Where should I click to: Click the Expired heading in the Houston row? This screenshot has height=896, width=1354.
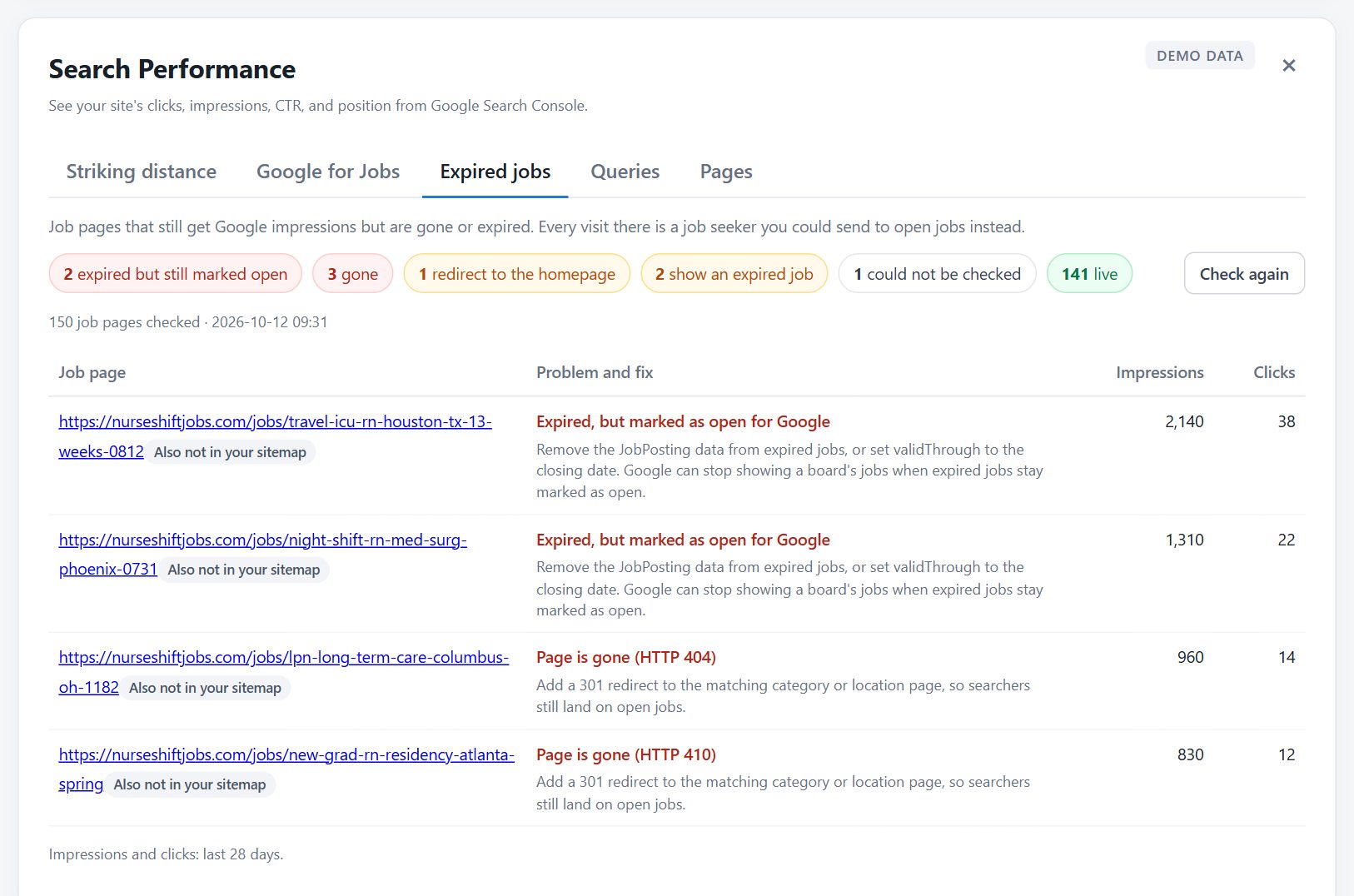[683, 422]
